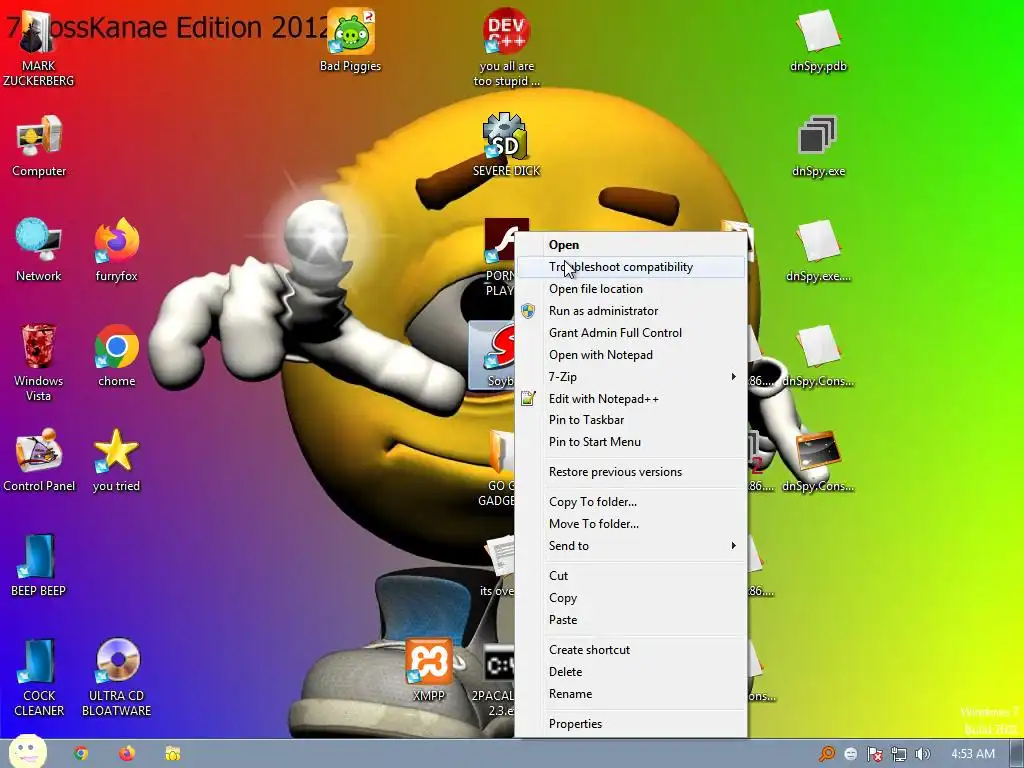The height and width of the screenshot is (768, 1024).
Task: Choose Open in the context menu
Action: 631,245
